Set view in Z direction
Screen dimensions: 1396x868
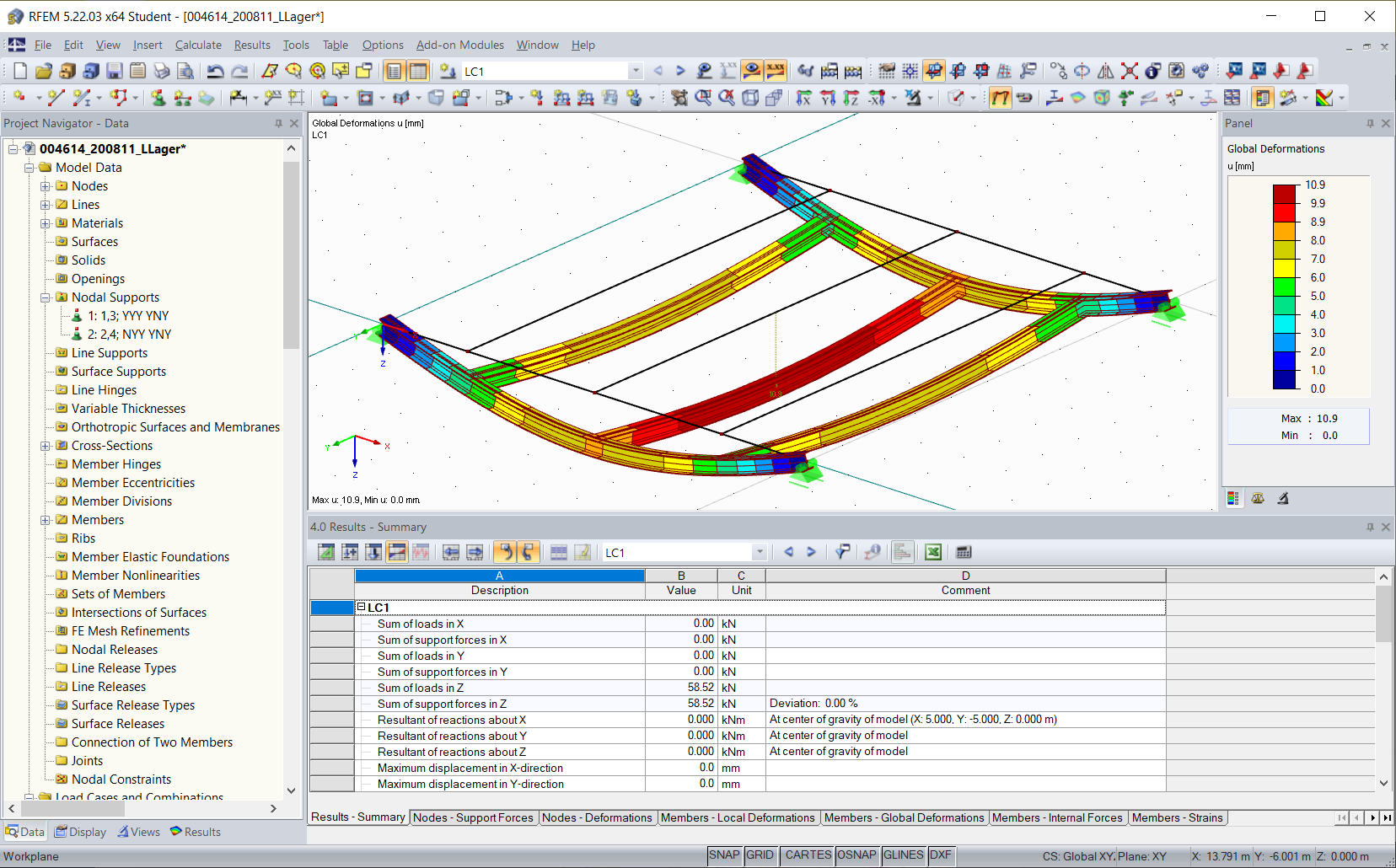[851, 98]
